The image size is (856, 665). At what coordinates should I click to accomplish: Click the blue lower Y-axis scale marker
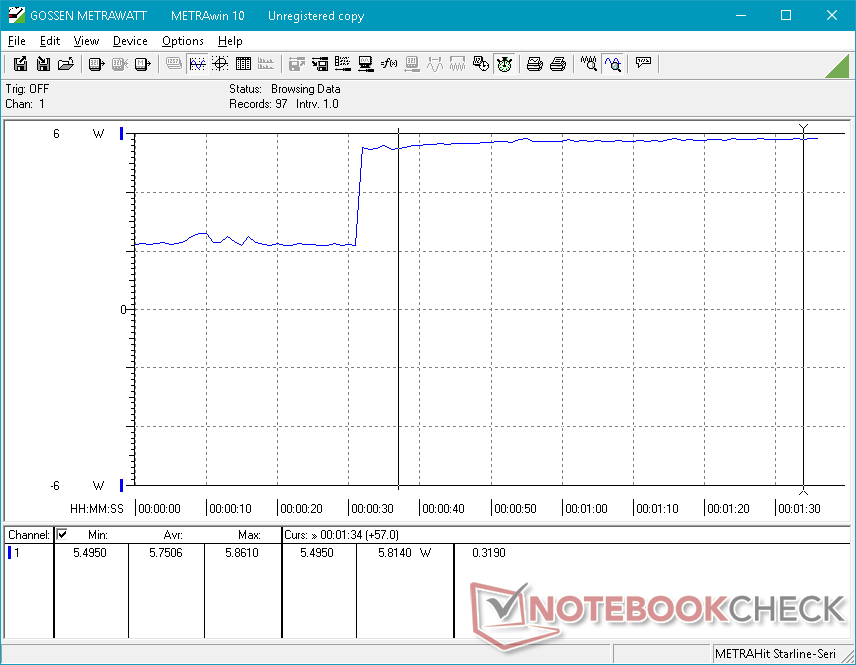point(121,485)
